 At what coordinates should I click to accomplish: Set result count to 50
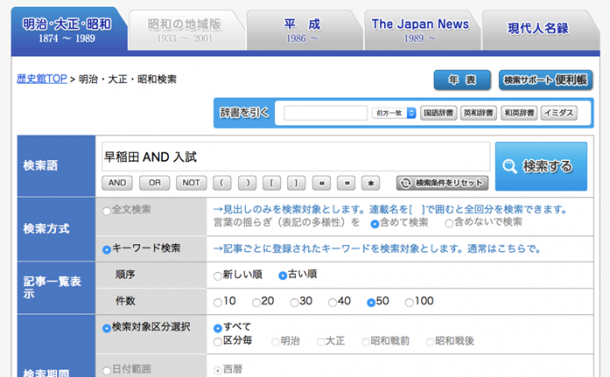click(371, 302)
